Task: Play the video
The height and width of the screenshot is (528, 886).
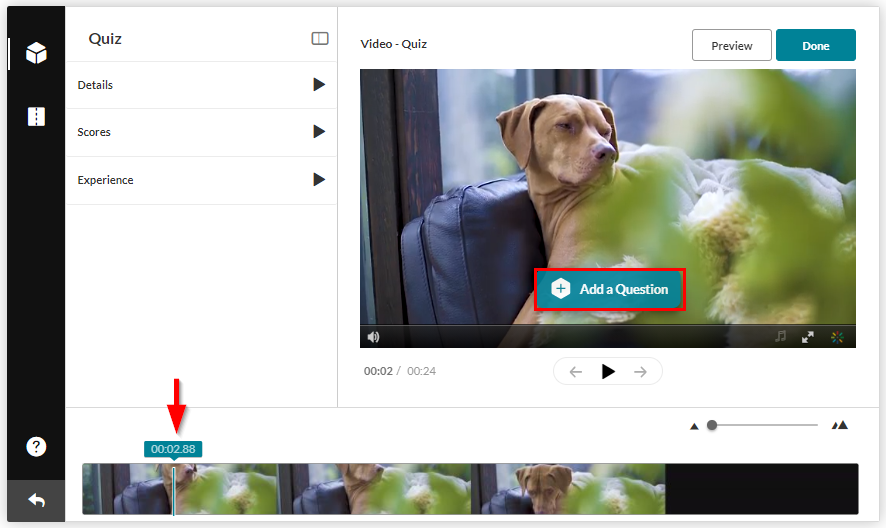Action: [x=608, y=371]
